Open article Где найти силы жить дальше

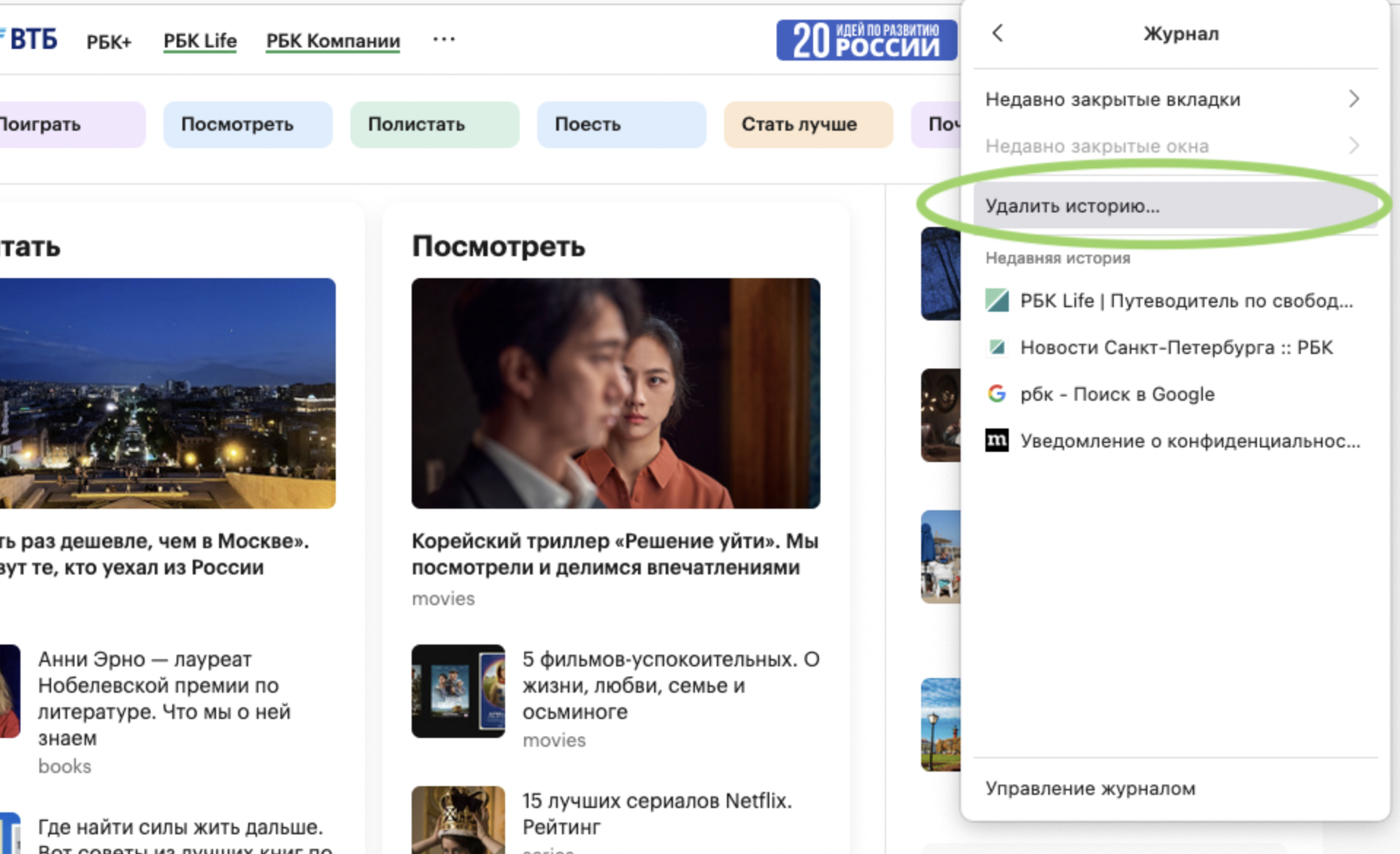pyautogui.click(x=185, y=837)
